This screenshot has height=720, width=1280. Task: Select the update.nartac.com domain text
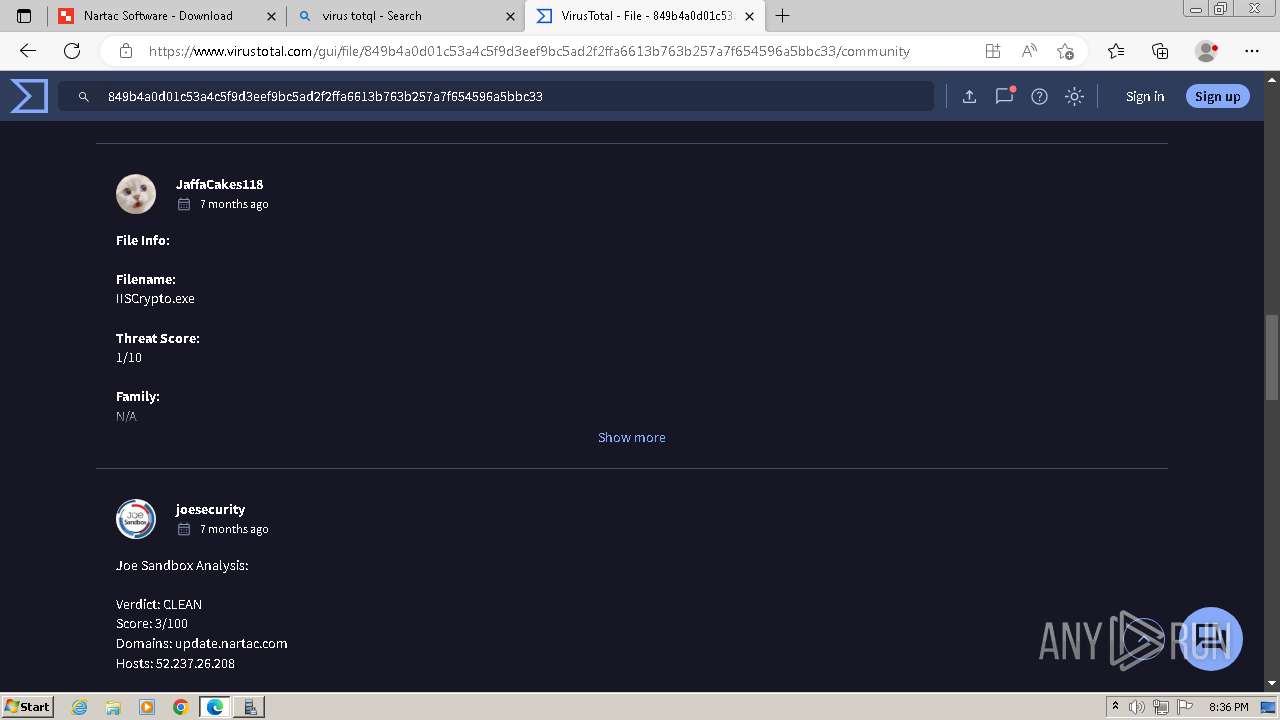pos(231,643)
